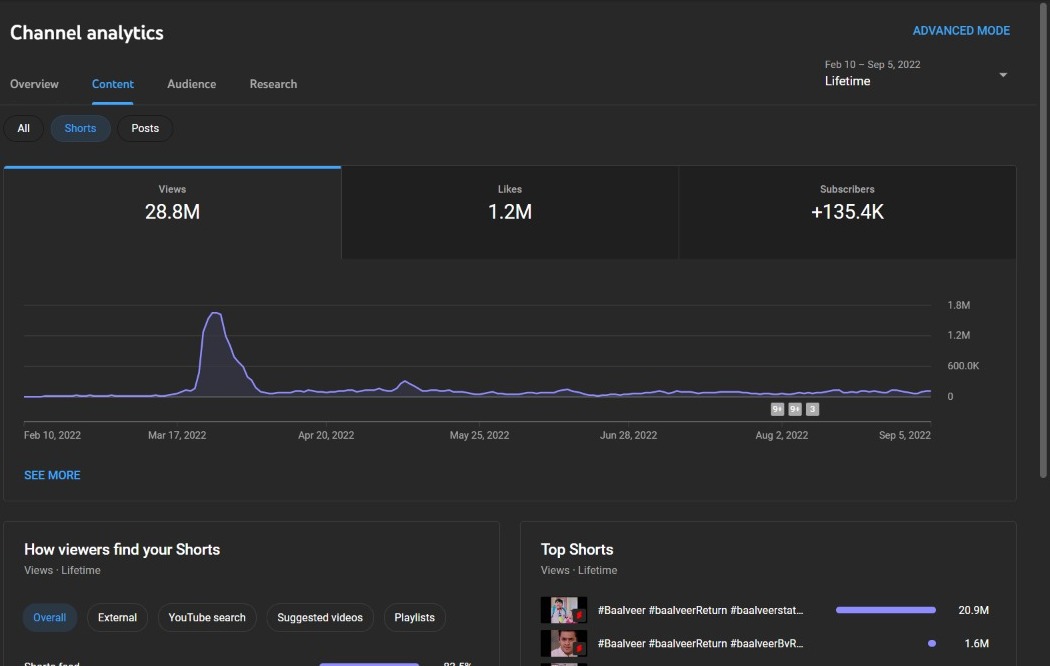Image resolution: width=1050 pixels, height=666 pixels.
Task: Select the Subscribers metric card
Action: (x=847, y=213)
